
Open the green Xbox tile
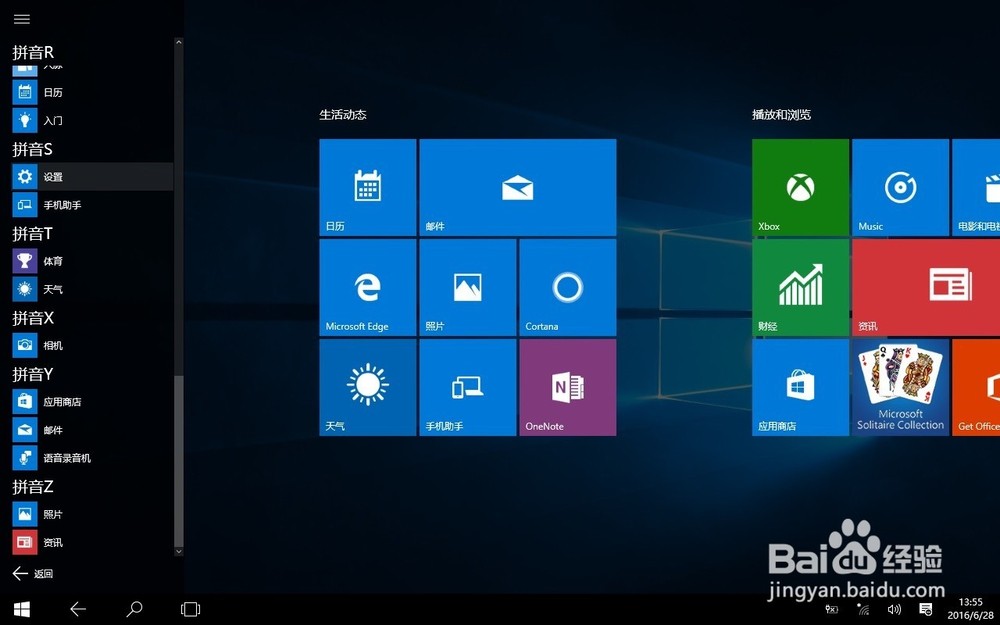tap(800, 188)
